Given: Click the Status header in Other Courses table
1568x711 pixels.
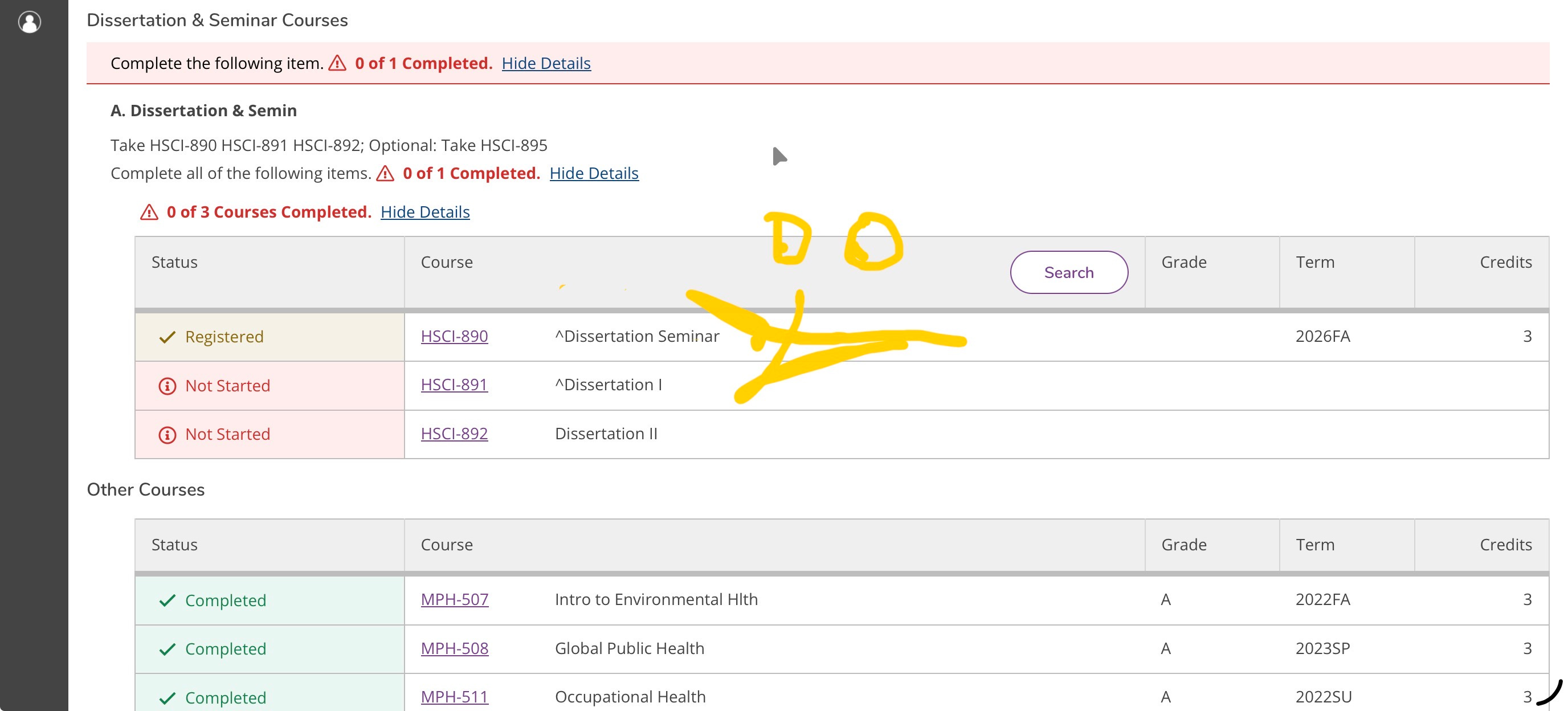Looking at the screenshot, I should click(174, 545).
